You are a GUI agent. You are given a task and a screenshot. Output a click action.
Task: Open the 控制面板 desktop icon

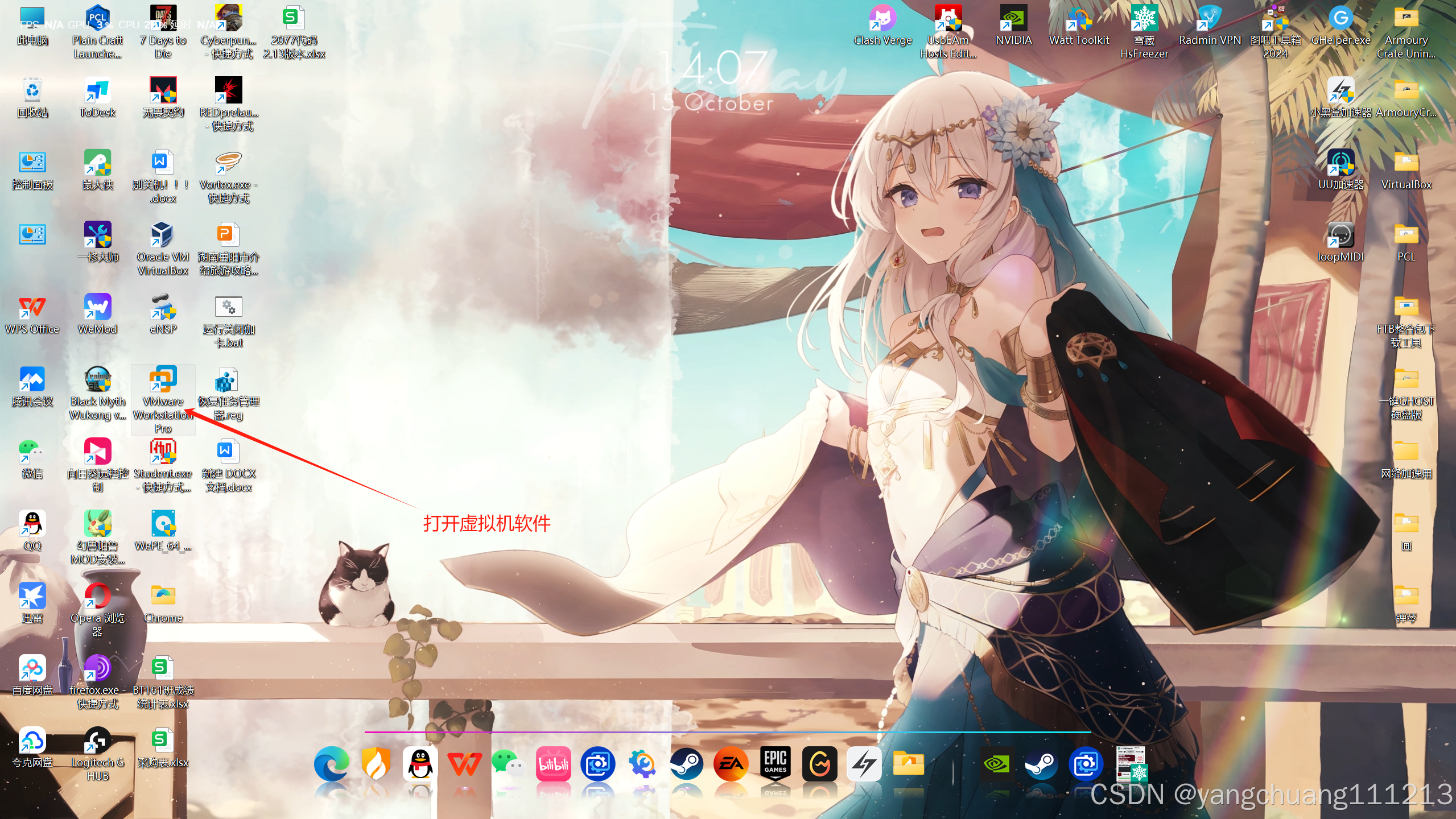[x=32, y=170]
